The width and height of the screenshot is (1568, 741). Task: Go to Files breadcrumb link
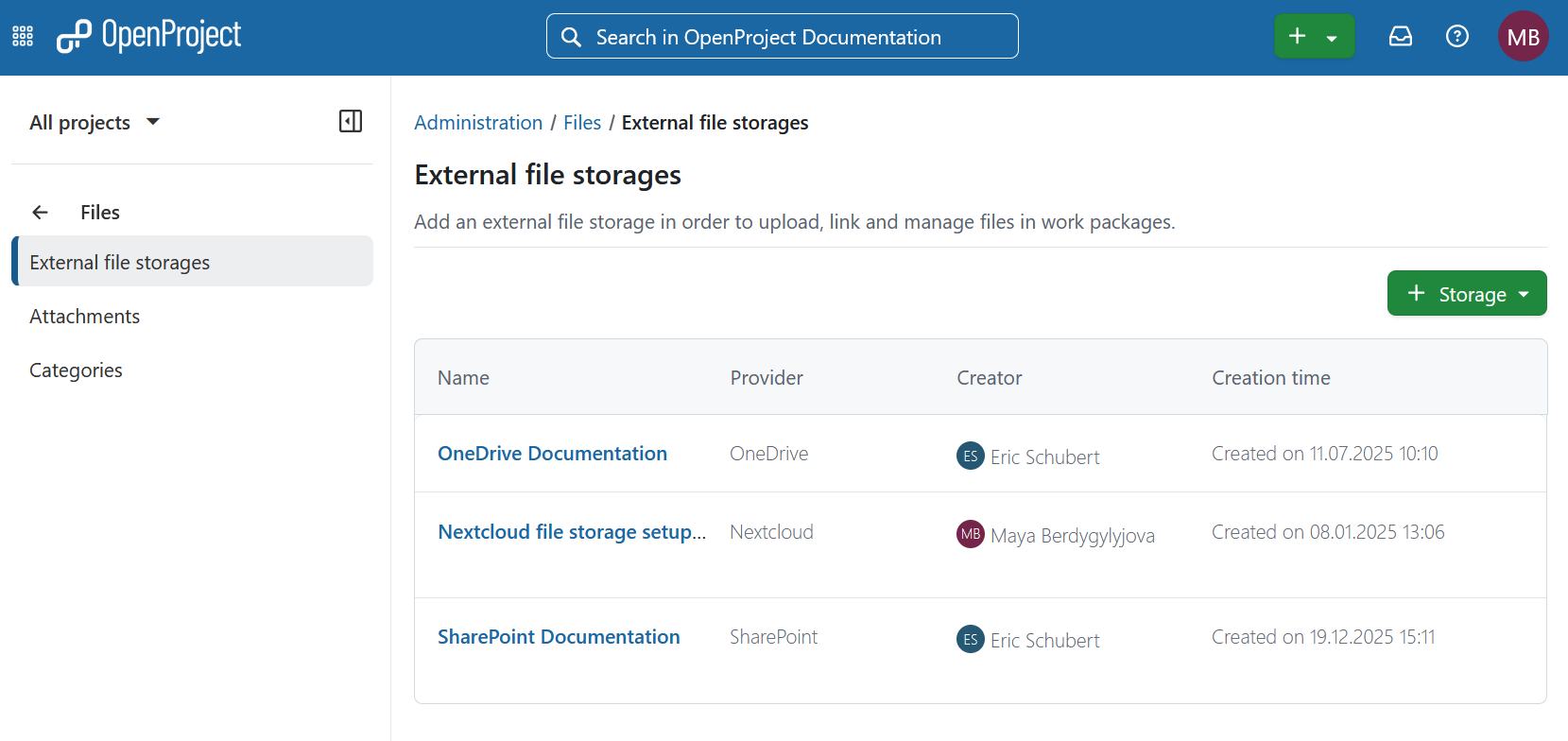coord(582,123)
